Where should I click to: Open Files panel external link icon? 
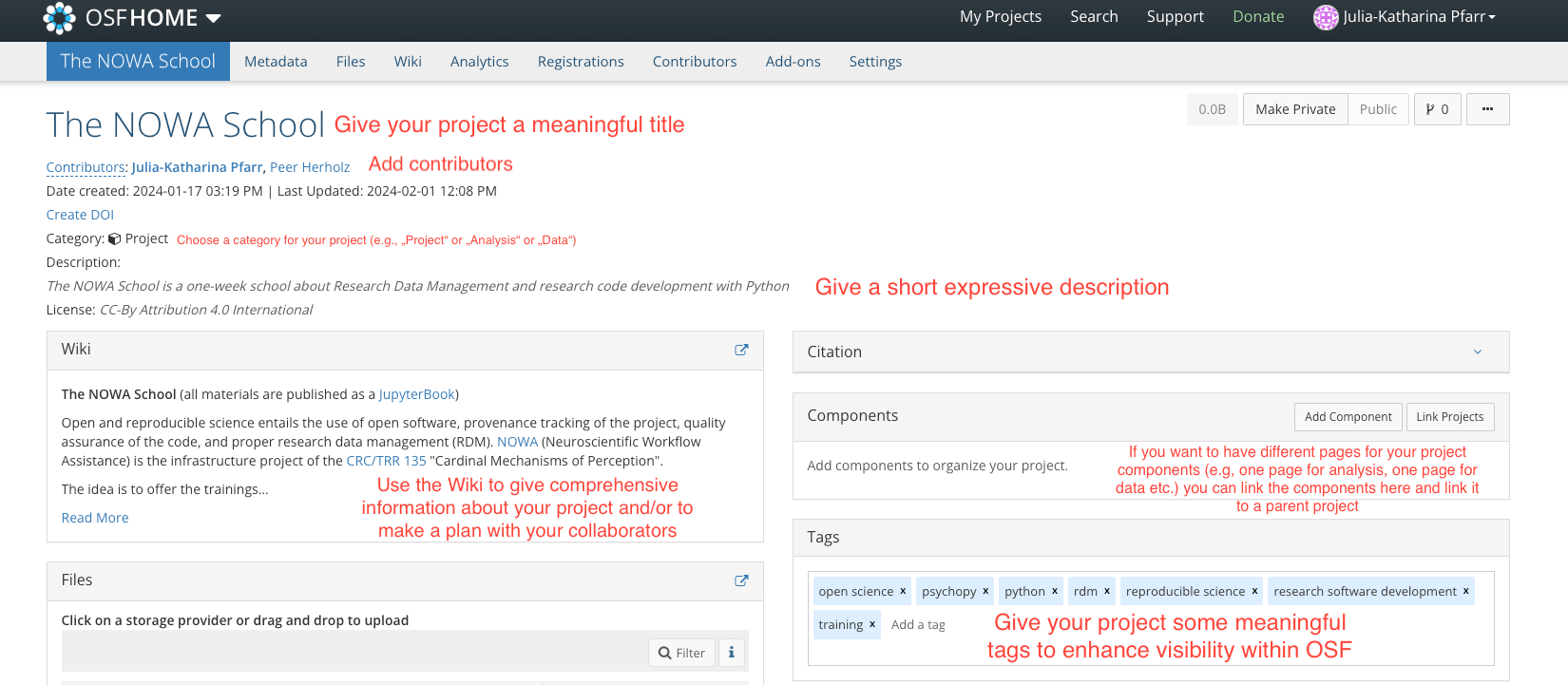(741, 580)
